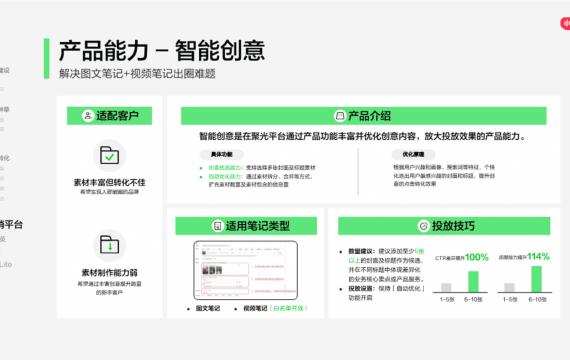This screenshot has height=360, width=570.
Task: Click the 适配客户 green header
Action: pos(109,116)
